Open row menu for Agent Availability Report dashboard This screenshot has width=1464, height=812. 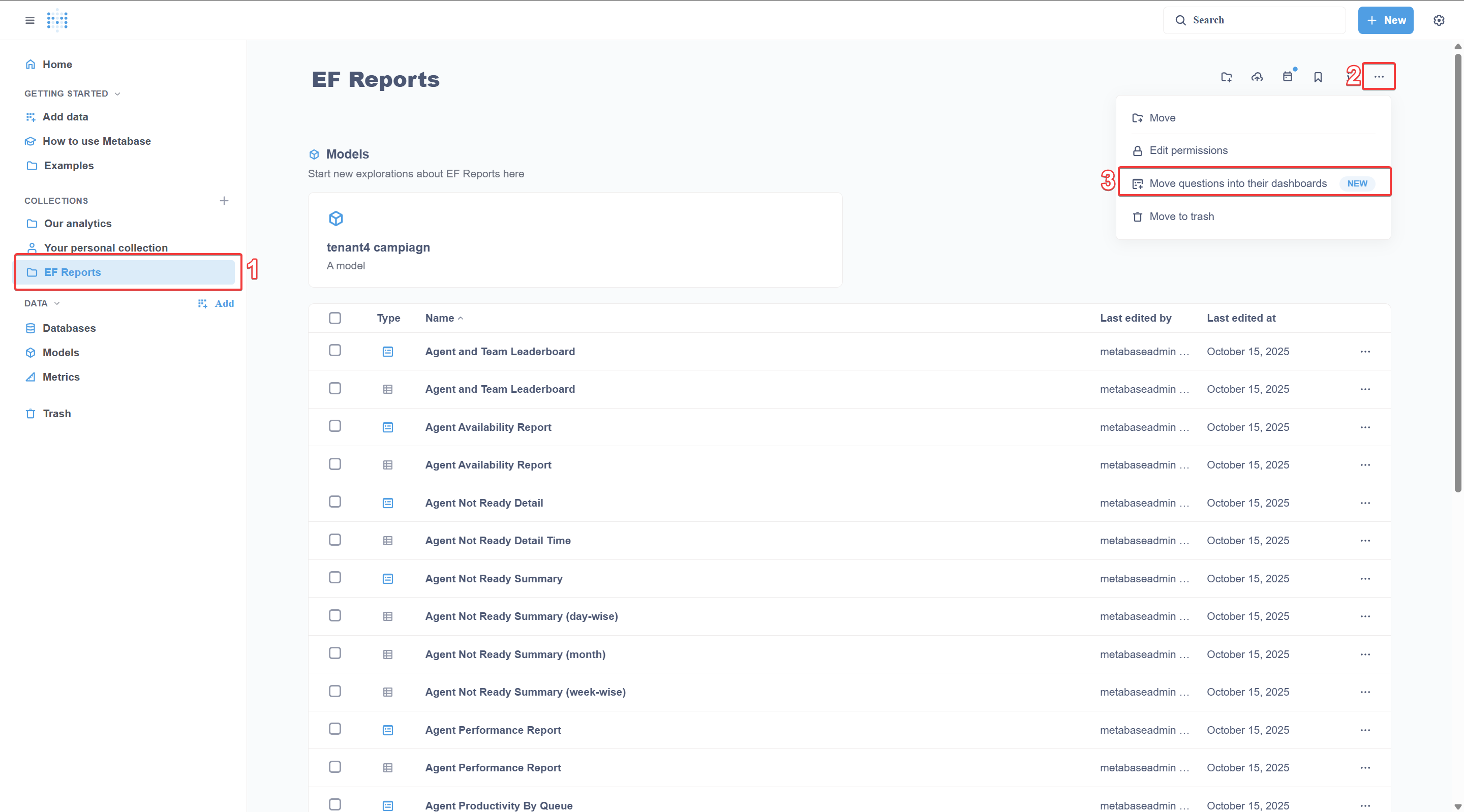(1365, 427)
